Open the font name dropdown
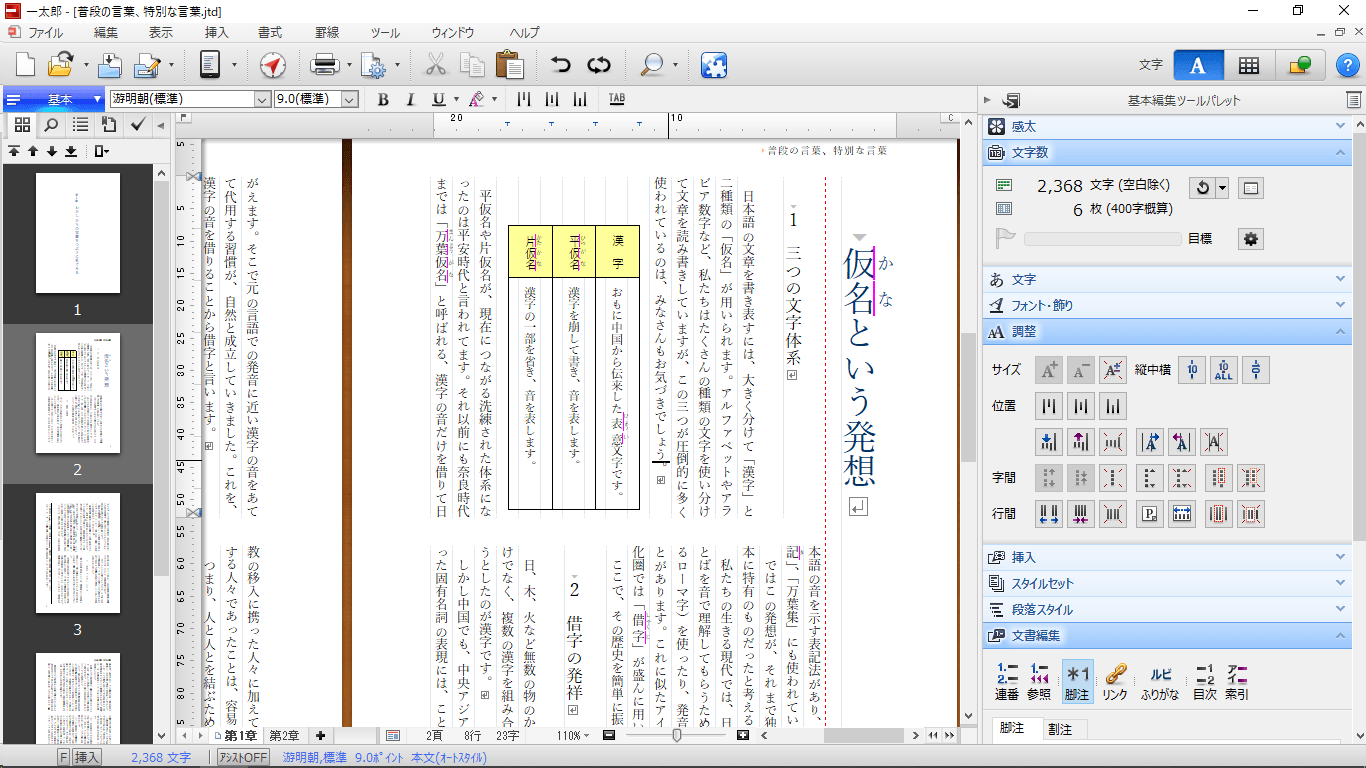This screenshot has height=768, width=1366. coord(262,99)
